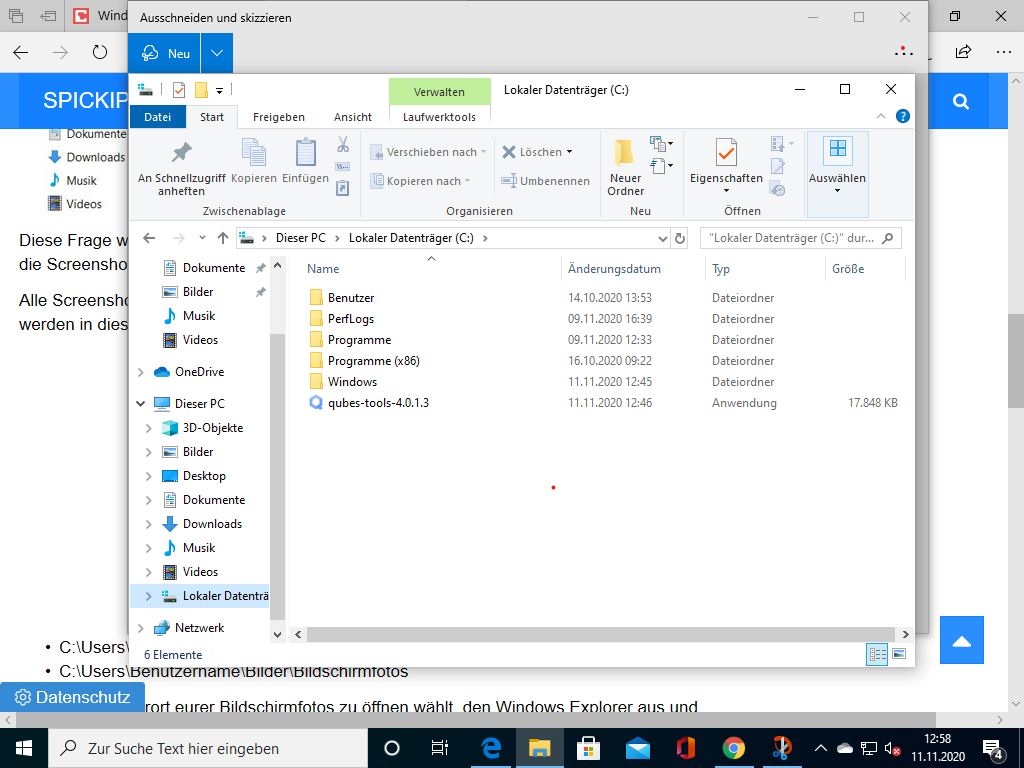The image size is (1024, 768).
Task: Open the Neu dropdown in Ausschneiden und skizzieren
Action: pos(216,51)
